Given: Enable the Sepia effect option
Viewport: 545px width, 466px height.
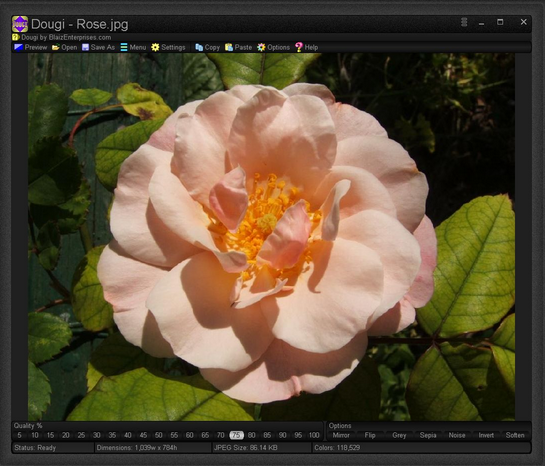Looking at the screenshot, I should pyautogui.click(x=428, y=435).
